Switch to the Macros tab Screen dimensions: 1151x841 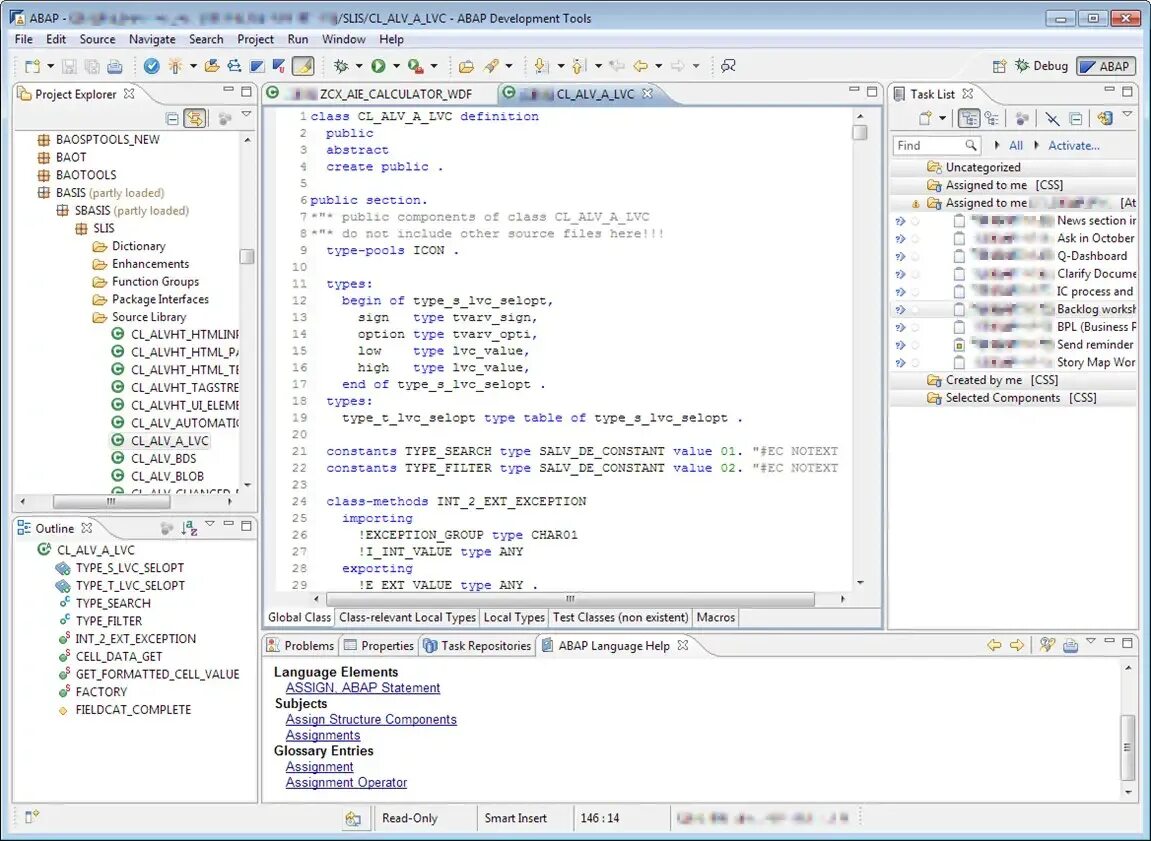point(716,618)
